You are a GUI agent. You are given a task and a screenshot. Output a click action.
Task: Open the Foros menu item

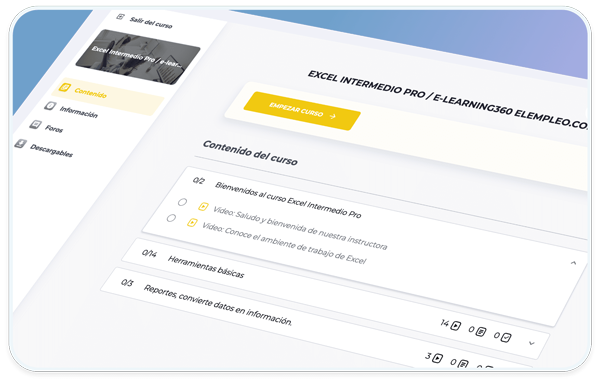click(x=54, y=128)
